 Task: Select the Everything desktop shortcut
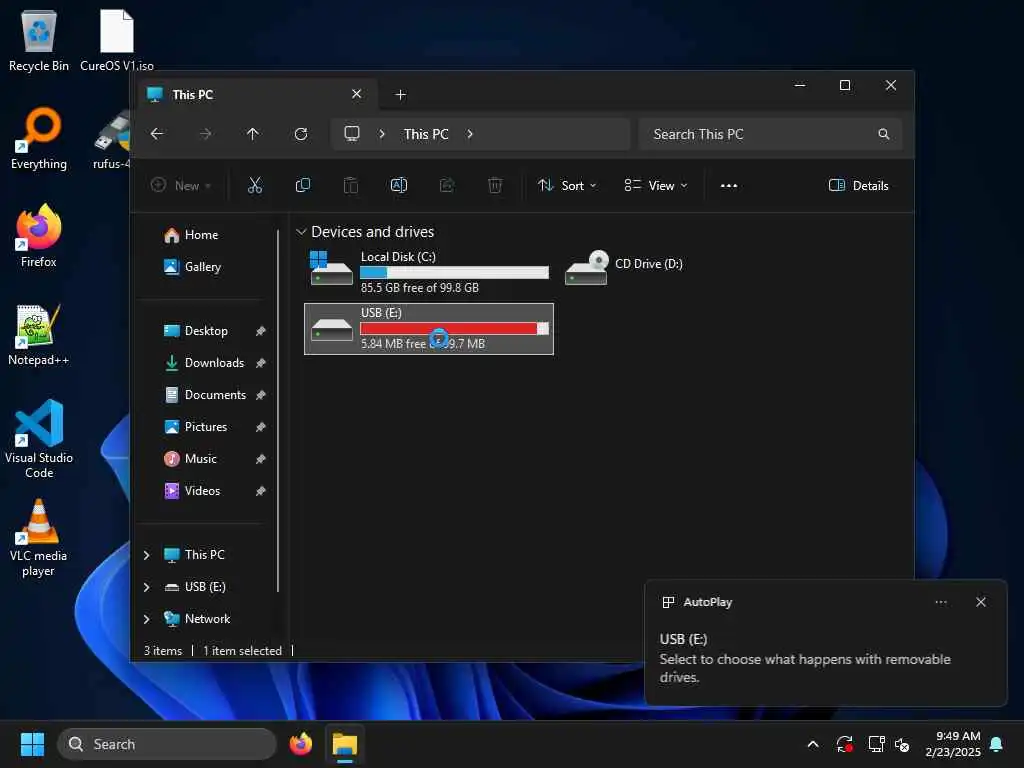(x=39, y=138)
